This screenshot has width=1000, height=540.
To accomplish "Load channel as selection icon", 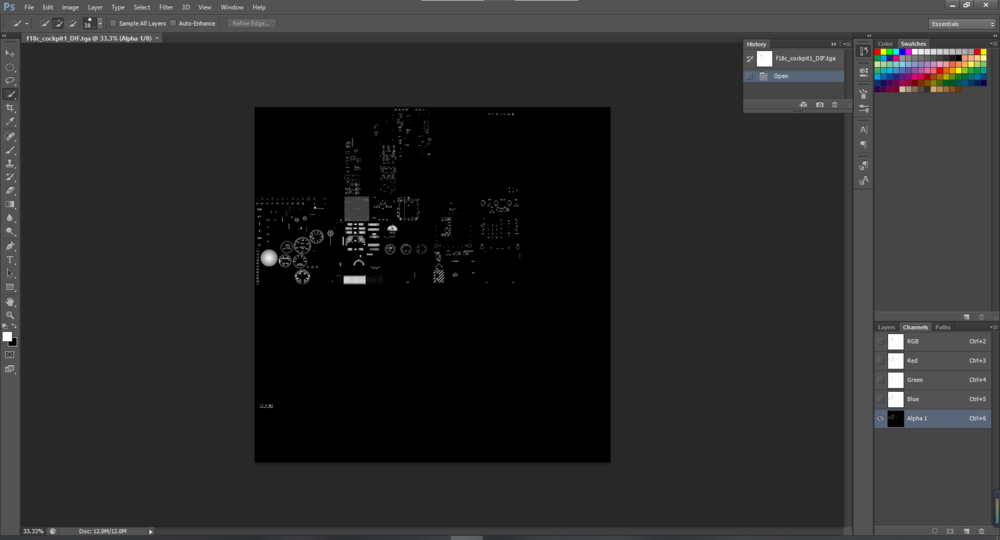I will tap(934, 531).
